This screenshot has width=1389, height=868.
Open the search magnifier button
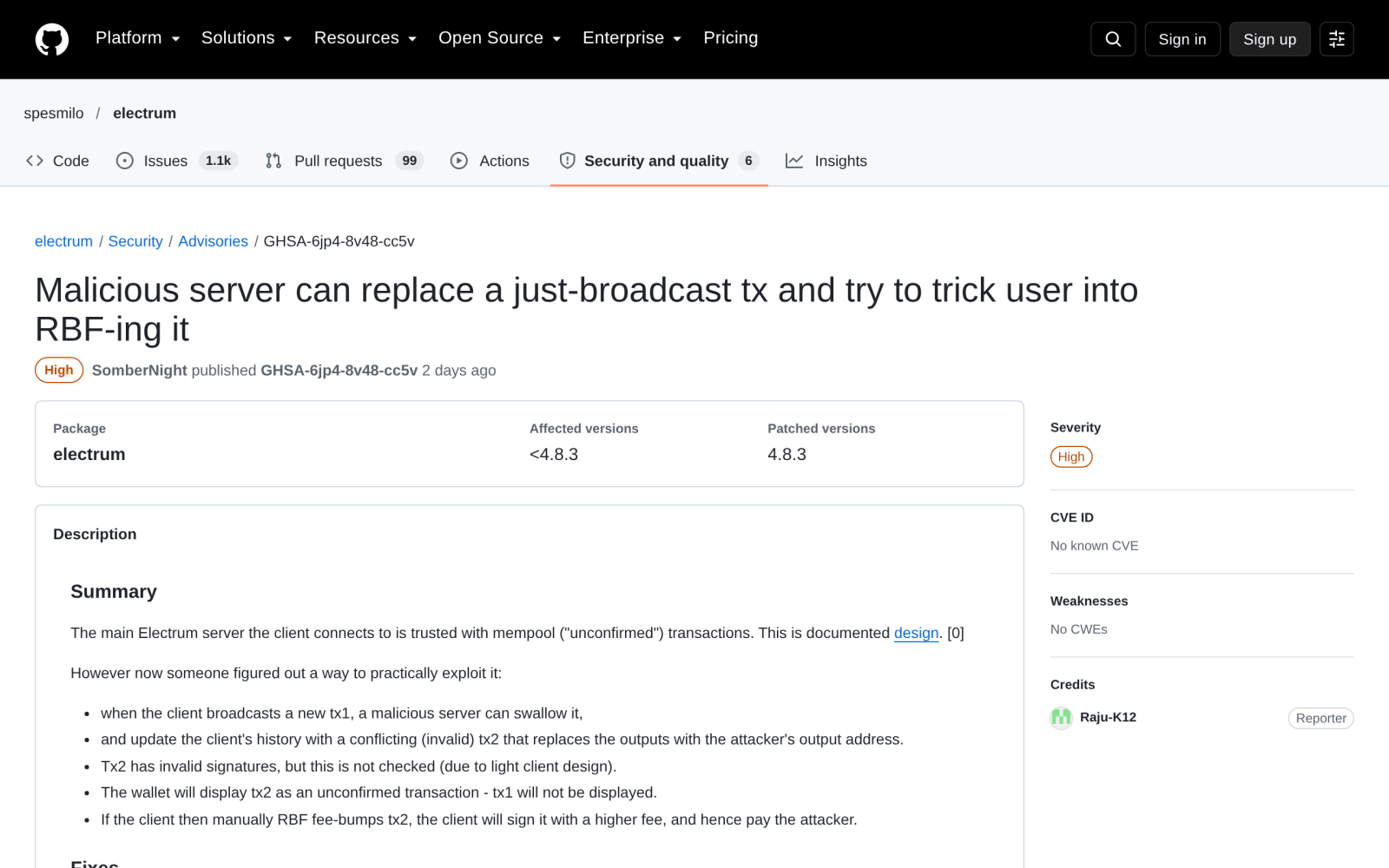pyautogui.click(x=1113, y=39)
